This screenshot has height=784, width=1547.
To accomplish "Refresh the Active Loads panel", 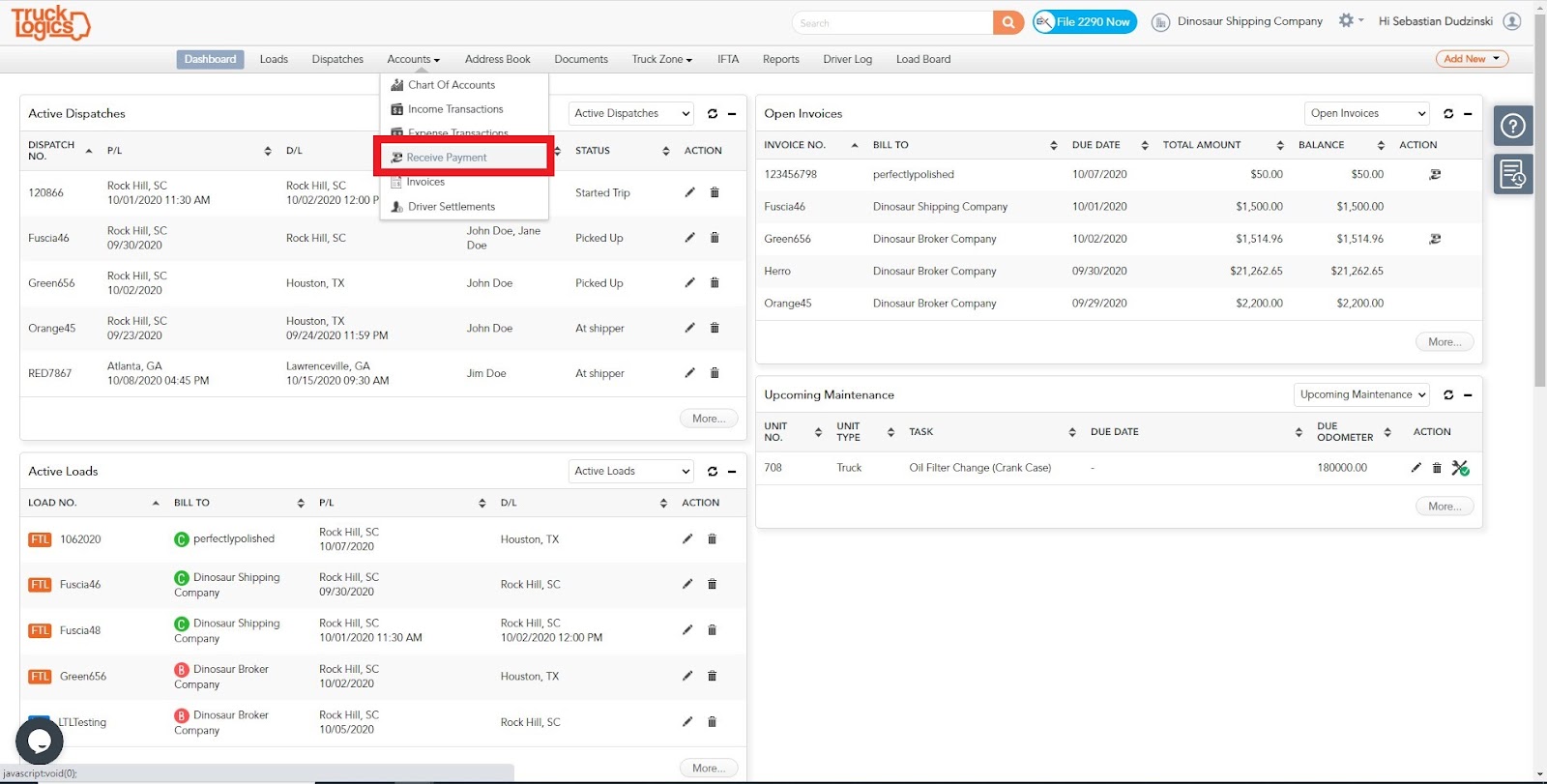I will (x=713, y=472).
